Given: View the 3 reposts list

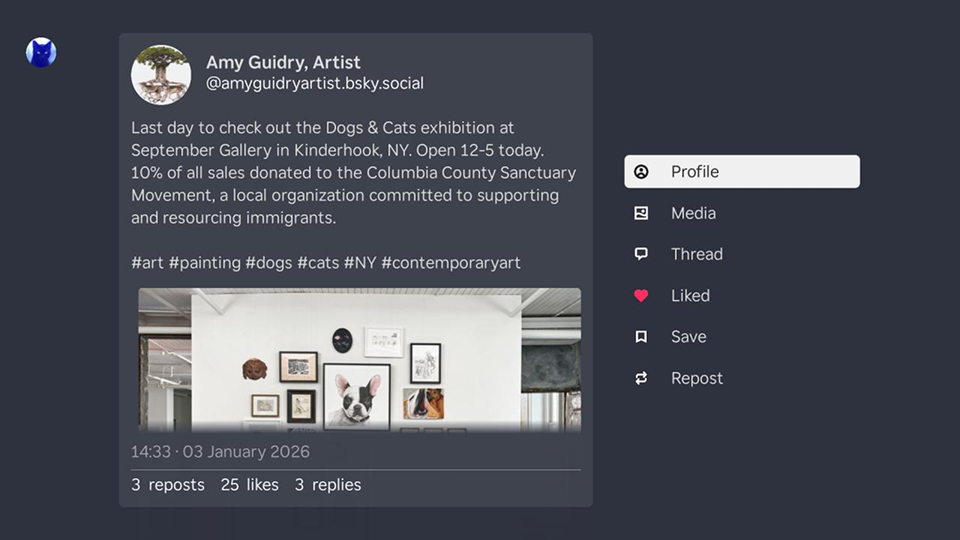Looking at the screenshot, I should (x=167, y=485).
